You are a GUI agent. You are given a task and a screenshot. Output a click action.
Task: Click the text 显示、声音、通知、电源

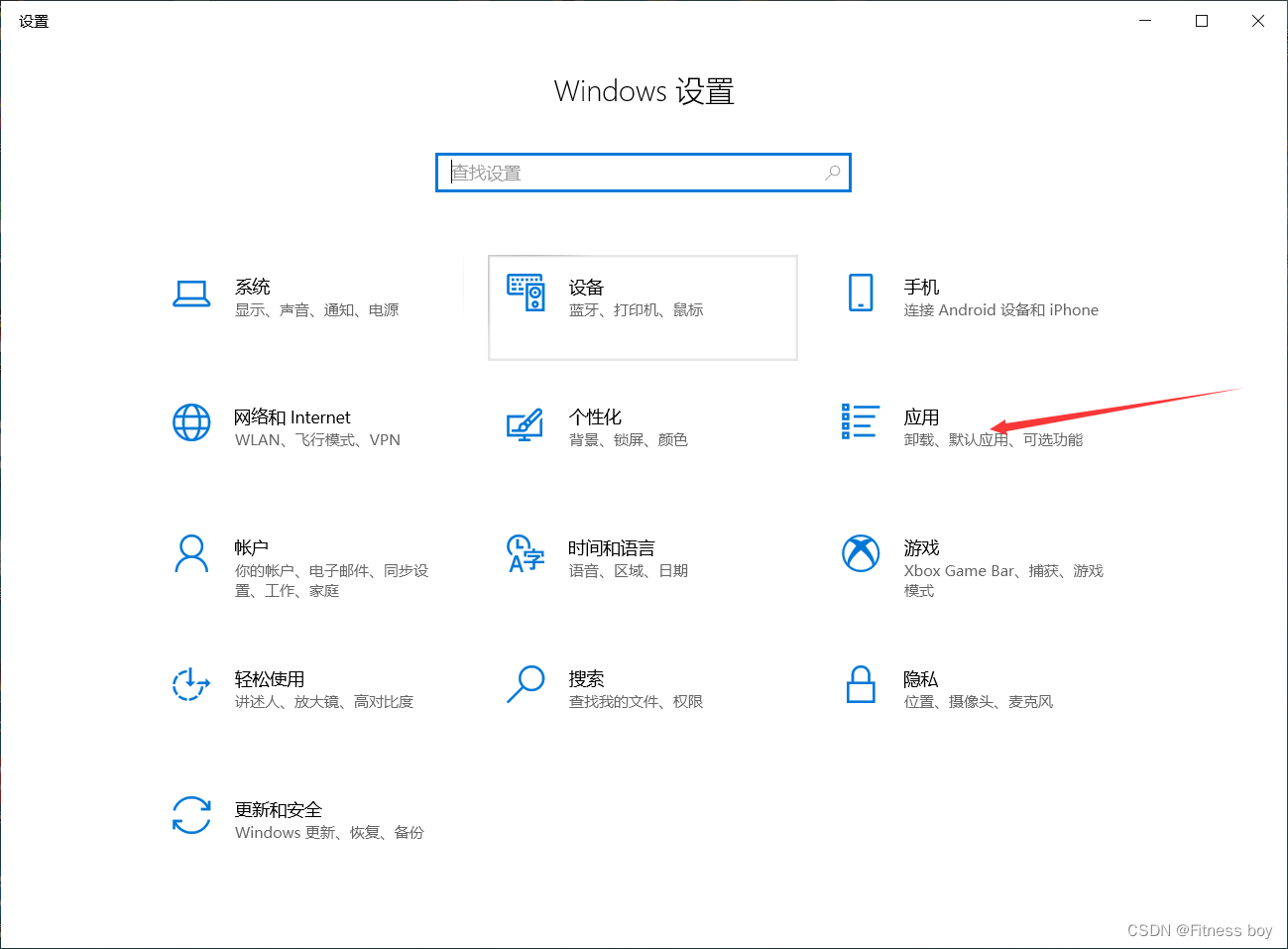[317, 310]
